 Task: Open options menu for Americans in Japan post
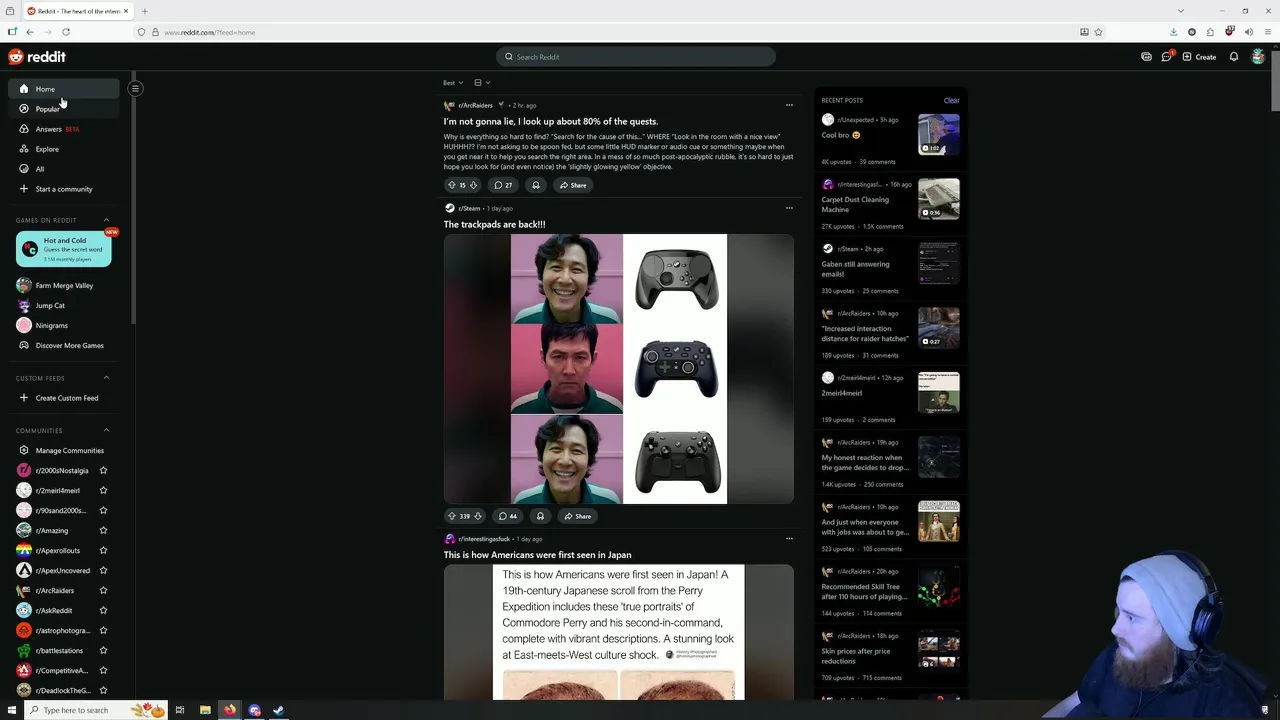pos(789,539)
